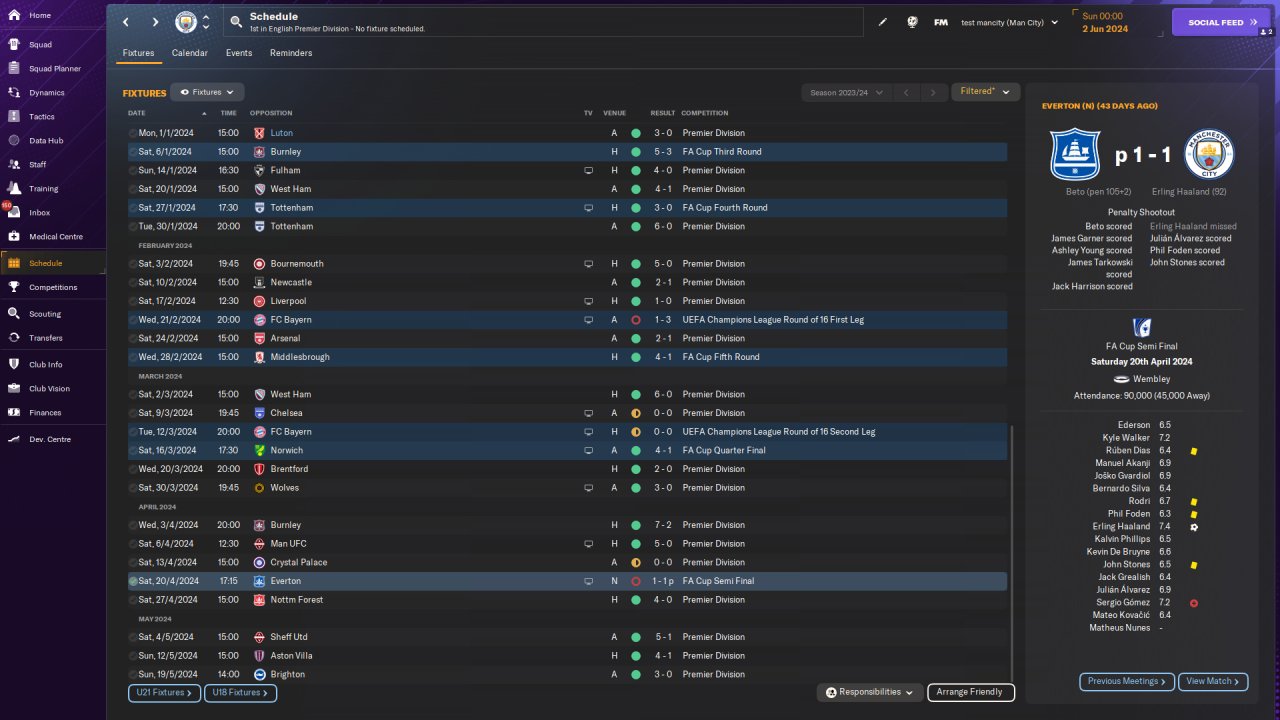Open the Inbox sidebar item
Image resolution: width=1280 pixels, height=720 pixels.
coord(53,213)
